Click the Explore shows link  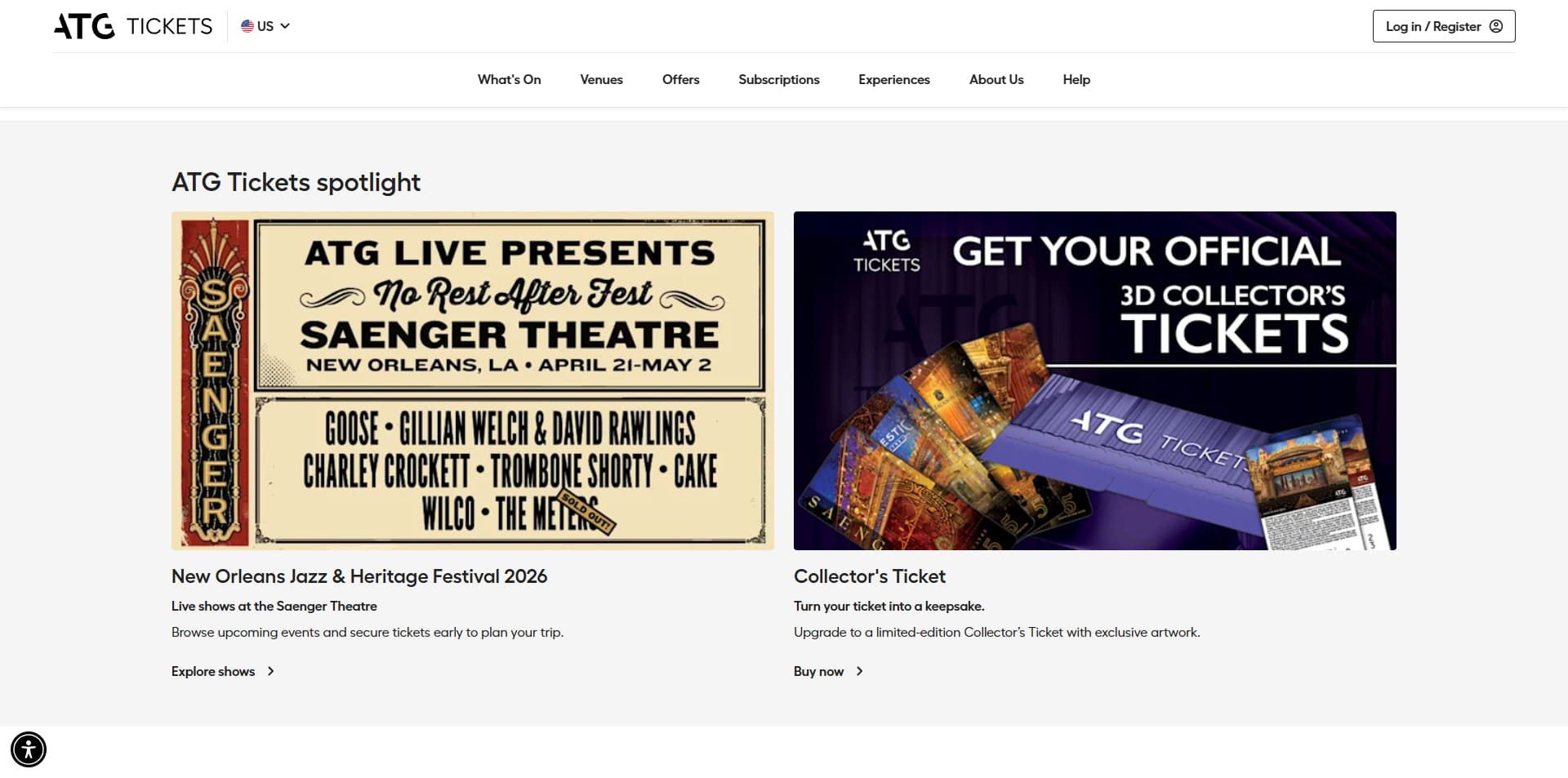click(222, 671)
